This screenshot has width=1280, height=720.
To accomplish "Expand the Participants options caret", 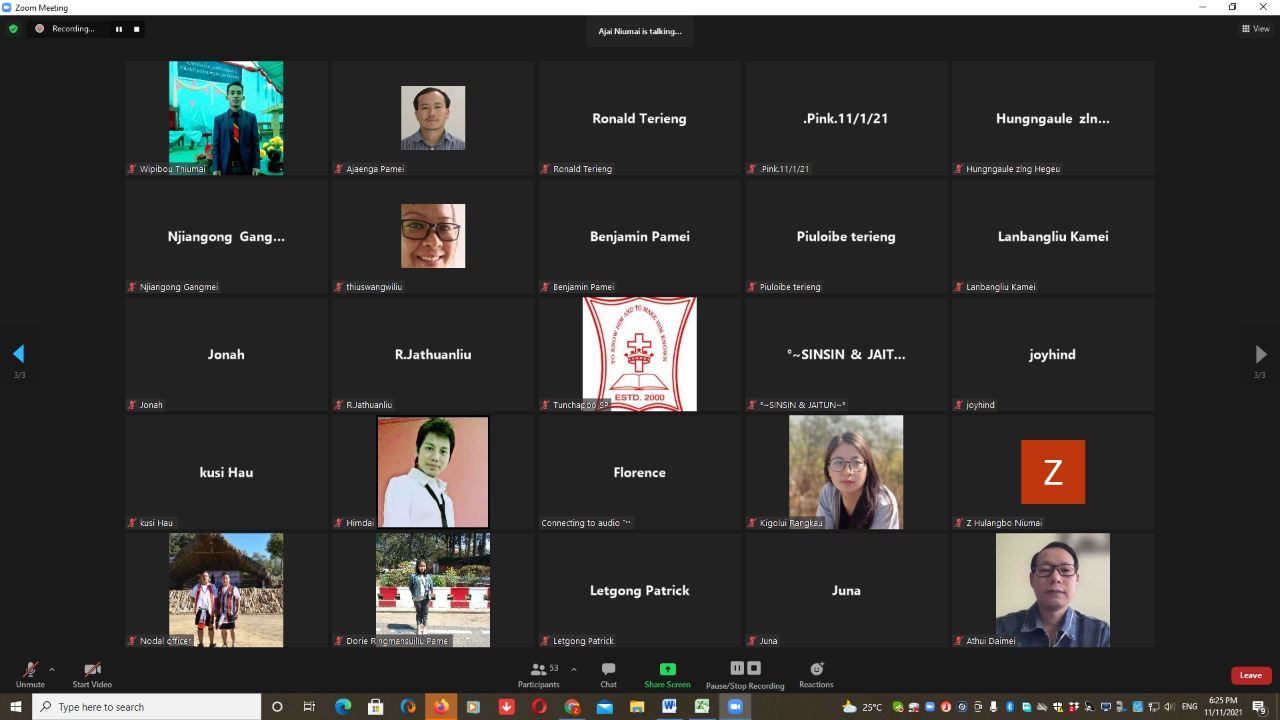I will 574,669.
